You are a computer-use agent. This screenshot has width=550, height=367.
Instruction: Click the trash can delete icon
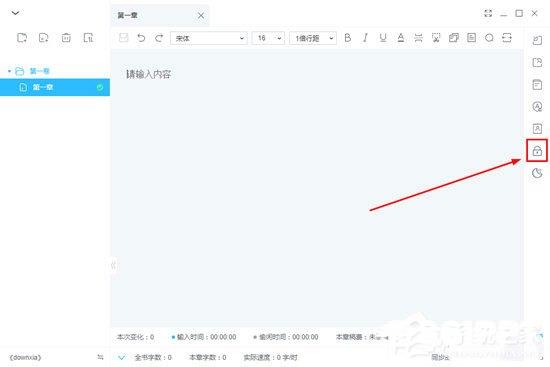coord(66,38)
